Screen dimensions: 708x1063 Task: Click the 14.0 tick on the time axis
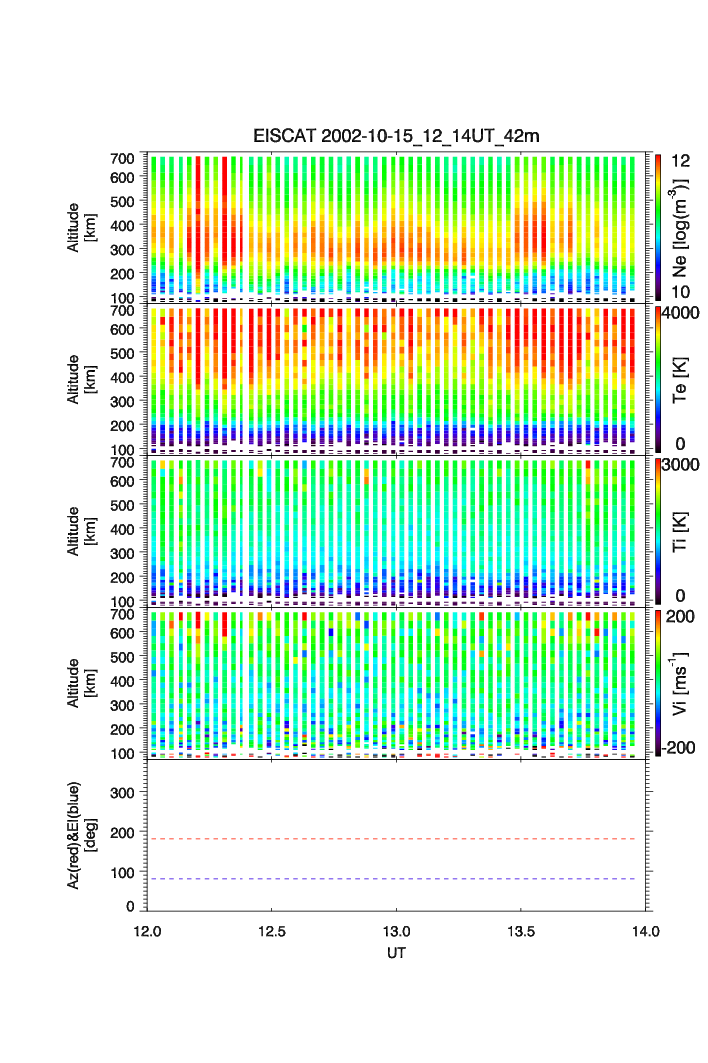(x=645, y=930)
